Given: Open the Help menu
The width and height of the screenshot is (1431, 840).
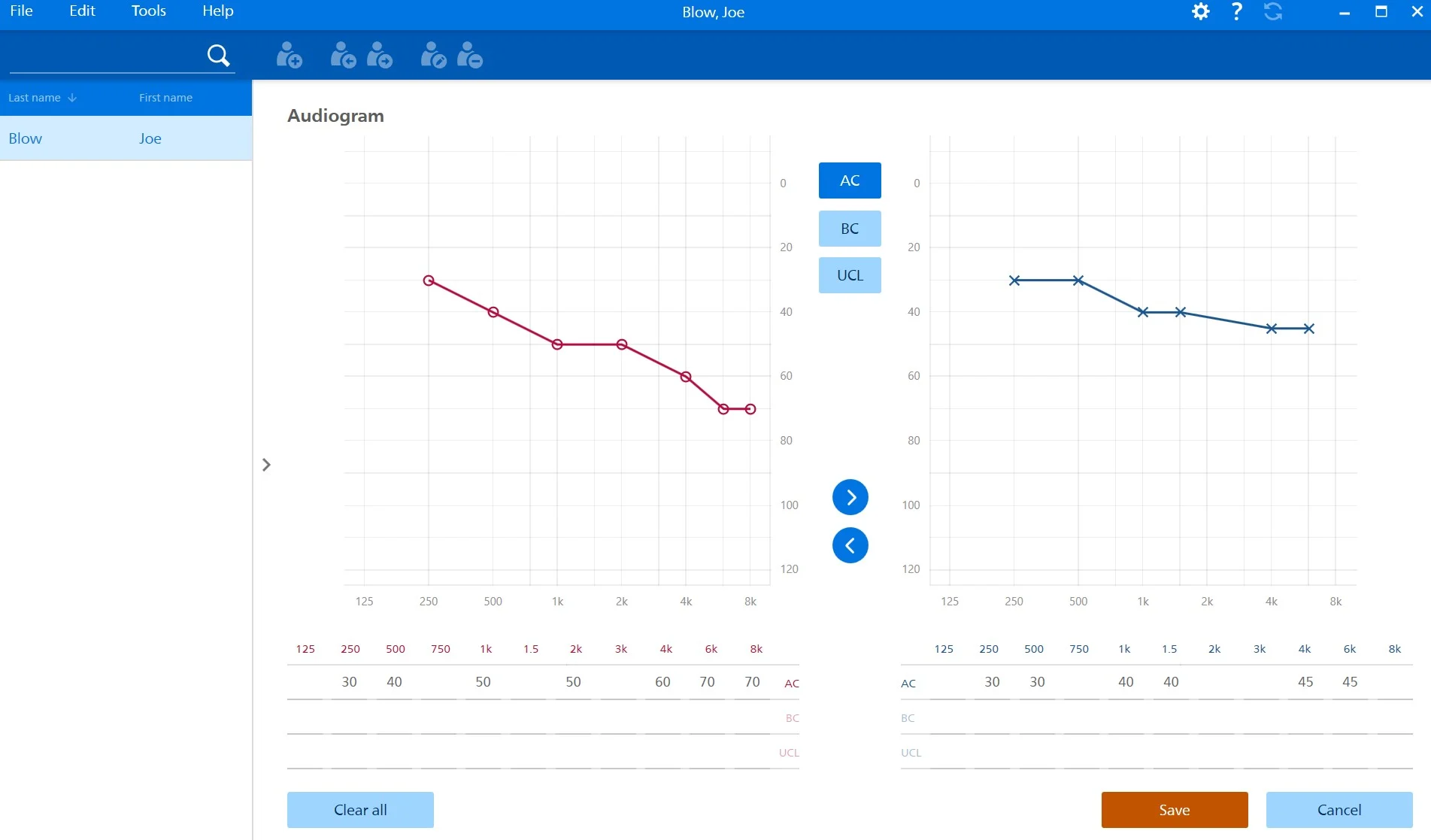Looking at the screenshot, I should 217,11.
